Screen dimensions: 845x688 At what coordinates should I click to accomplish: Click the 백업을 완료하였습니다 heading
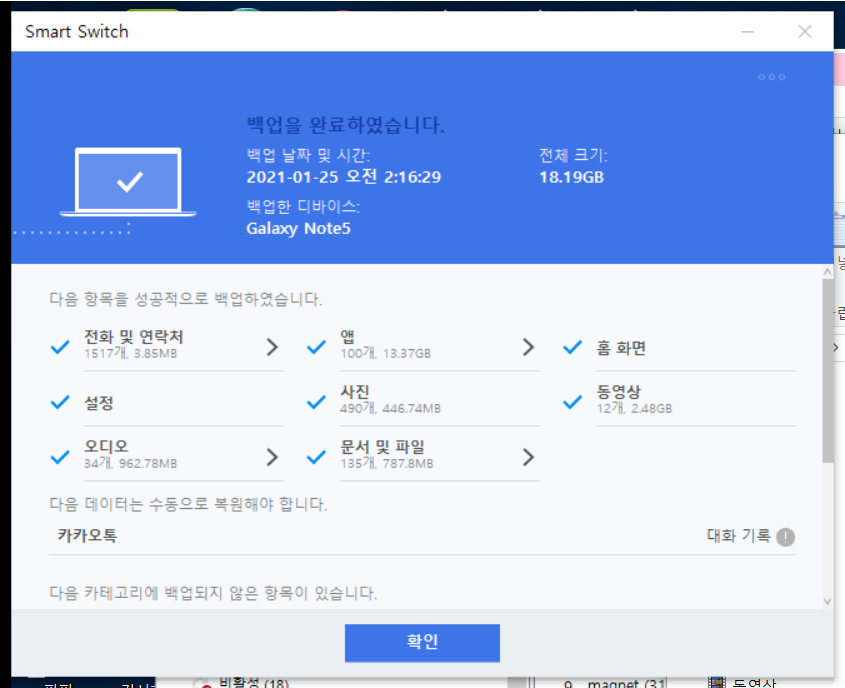(345, 125)
